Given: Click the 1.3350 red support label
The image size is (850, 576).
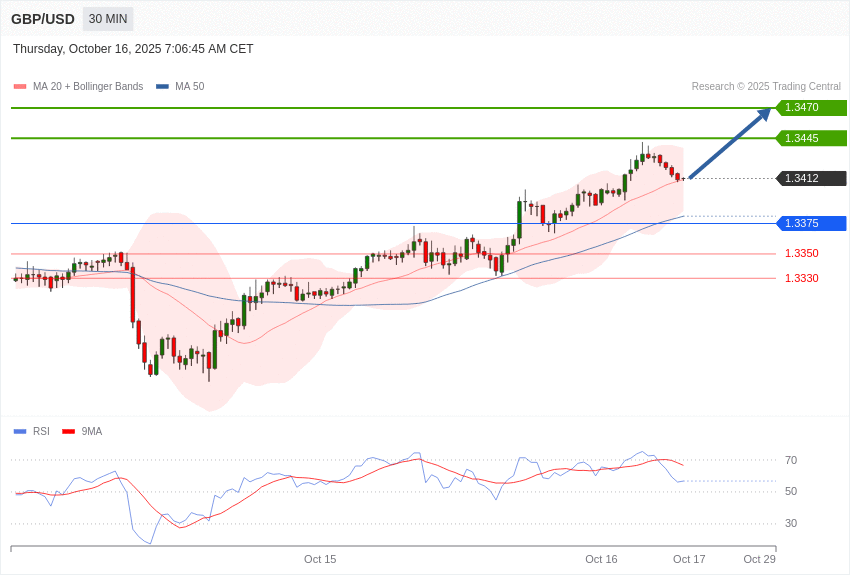Looking at the screenshot, I should click(801, 253).
